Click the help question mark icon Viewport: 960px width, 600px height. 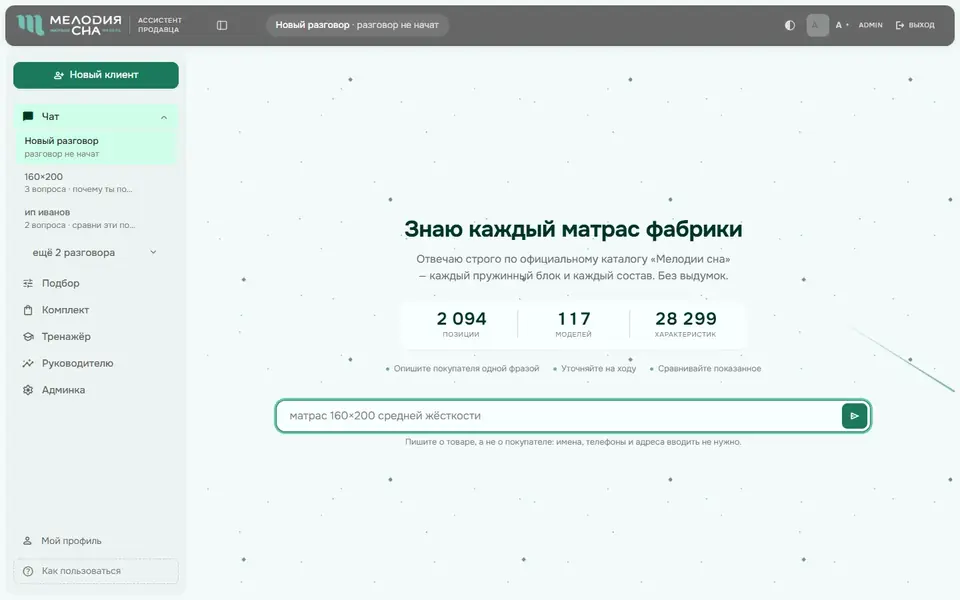click(28, 571)
